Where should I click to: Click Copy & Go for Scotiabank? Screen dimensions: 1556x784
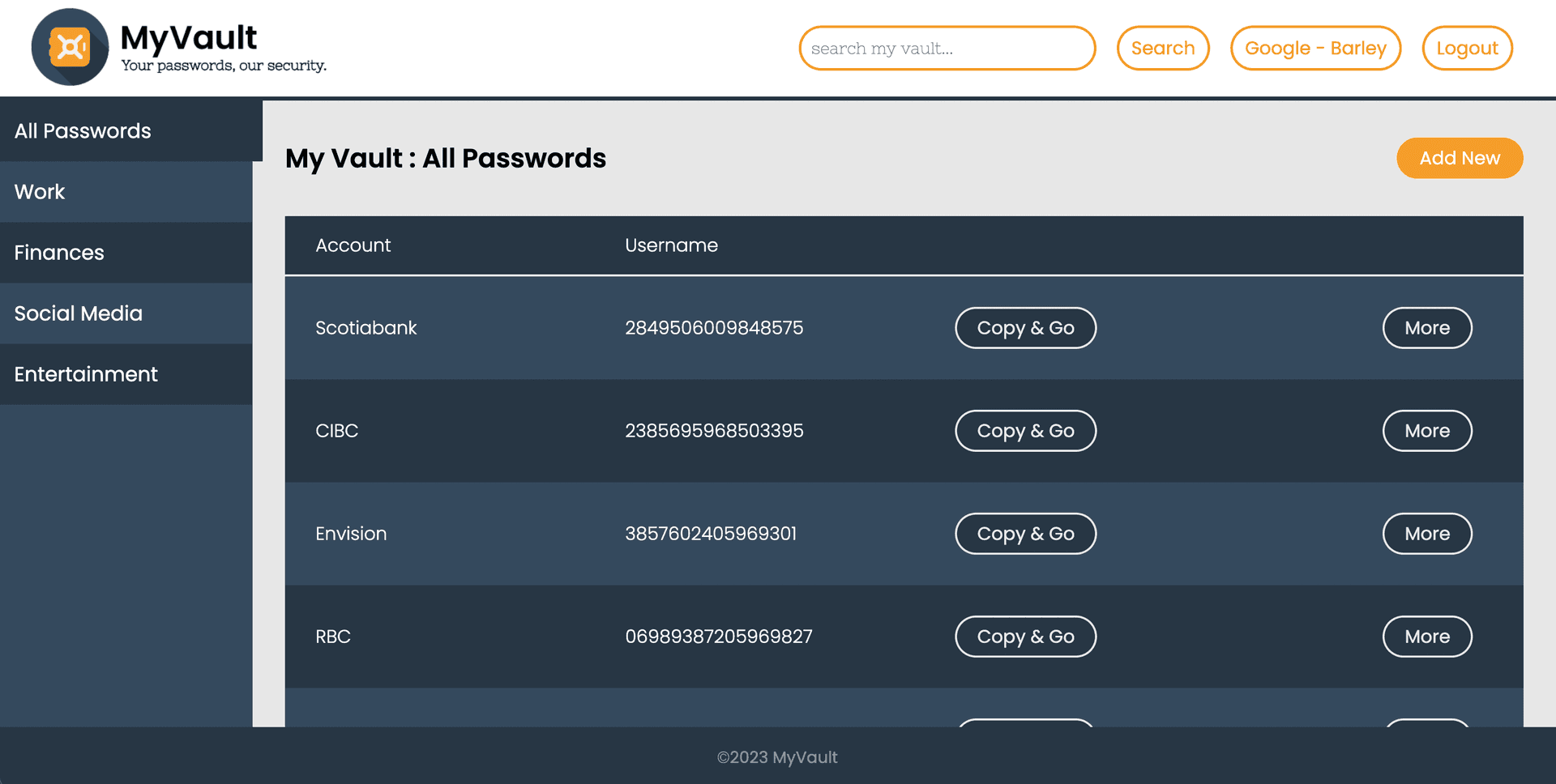coord(1025,328)
